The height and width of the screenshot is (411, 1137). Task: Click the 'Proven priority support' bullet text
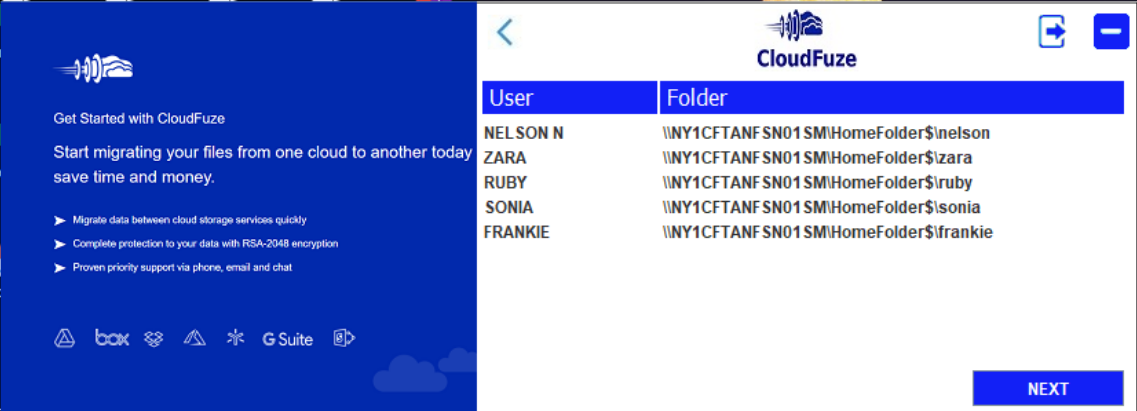182,267
